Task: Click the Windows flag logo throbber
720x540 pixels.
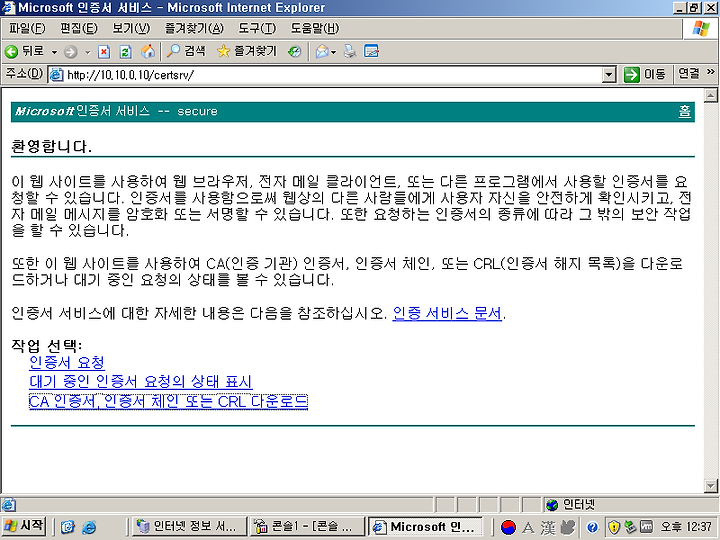Action: click(x=701, y=28)
